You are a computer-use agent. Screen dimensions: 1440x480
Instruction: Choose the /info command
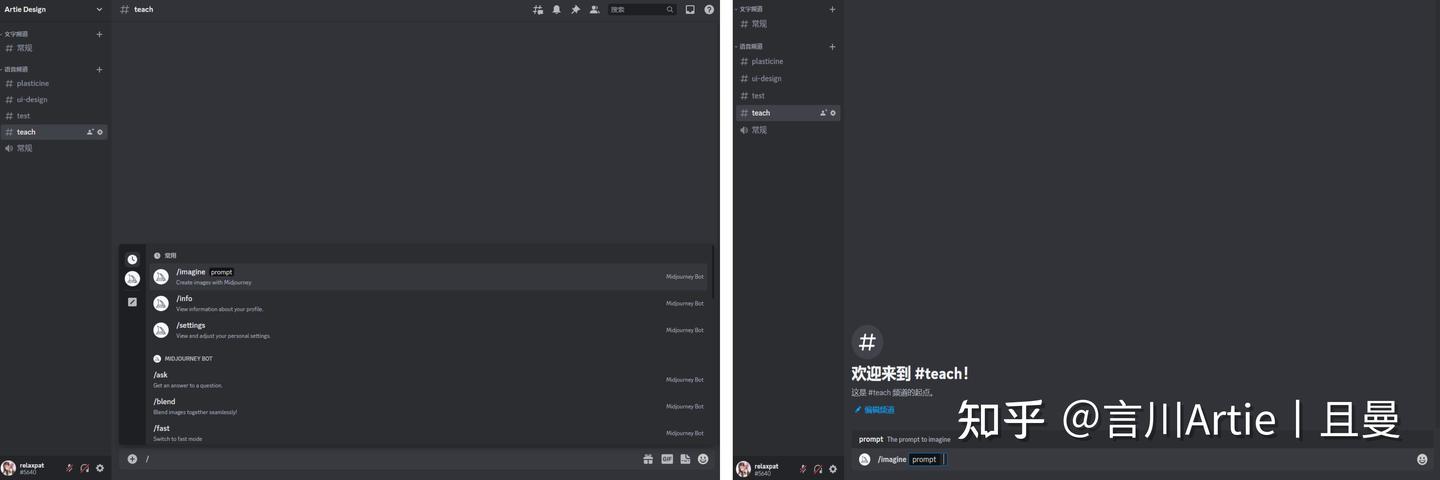pyautogui.click(x=428, y=303)
